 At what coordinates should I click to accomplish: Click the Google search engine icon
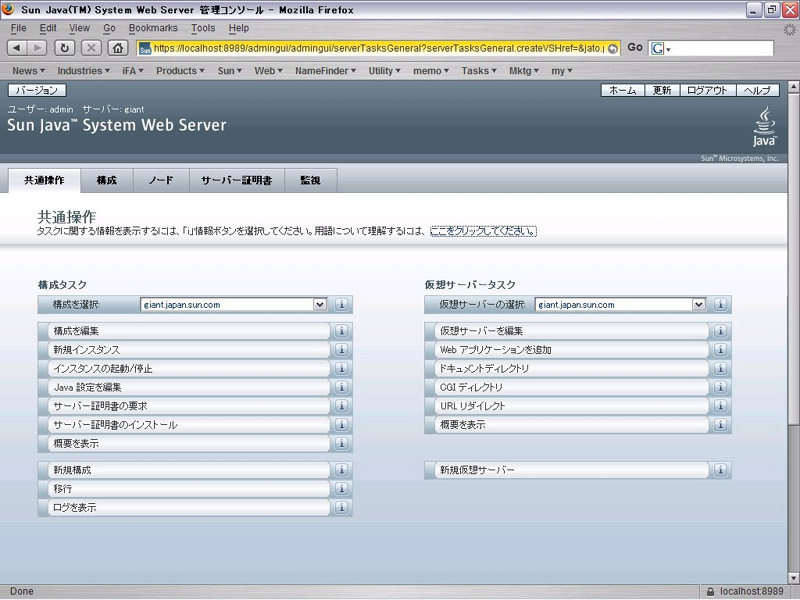pyautogui.click(x=658, y=48)
